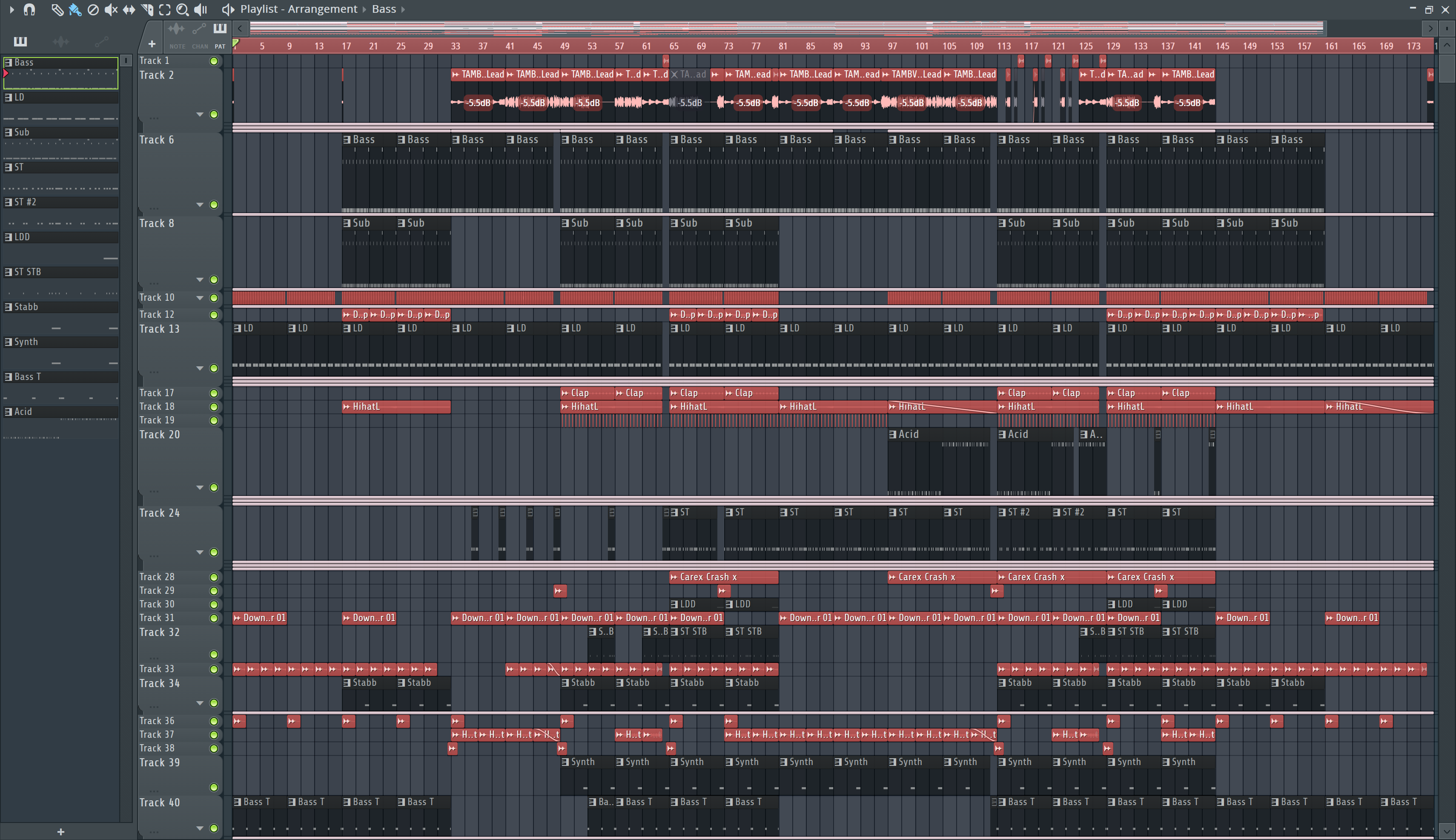Select the Mute tool
The height and width of the screenshot is (840, 1456).
point(111,9)
